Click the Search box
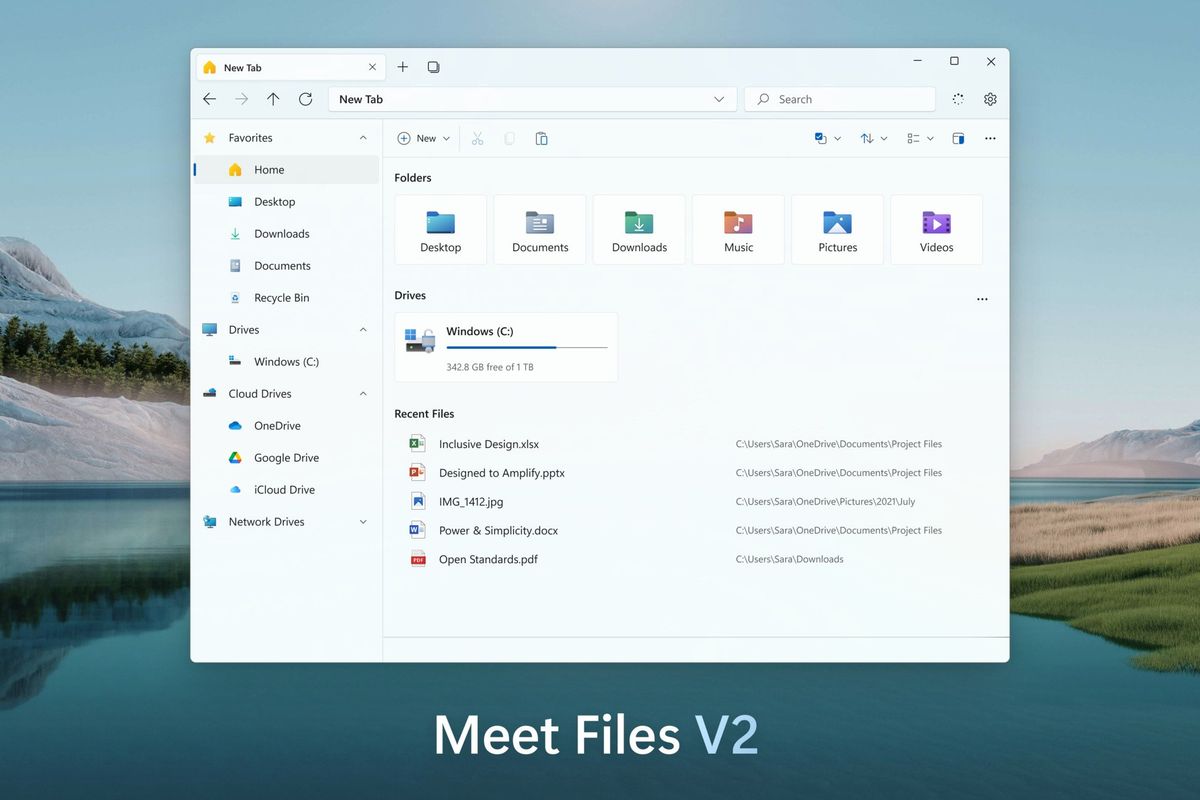The height and width of the screenshot is (800, 1200). (x=840, y=99)
